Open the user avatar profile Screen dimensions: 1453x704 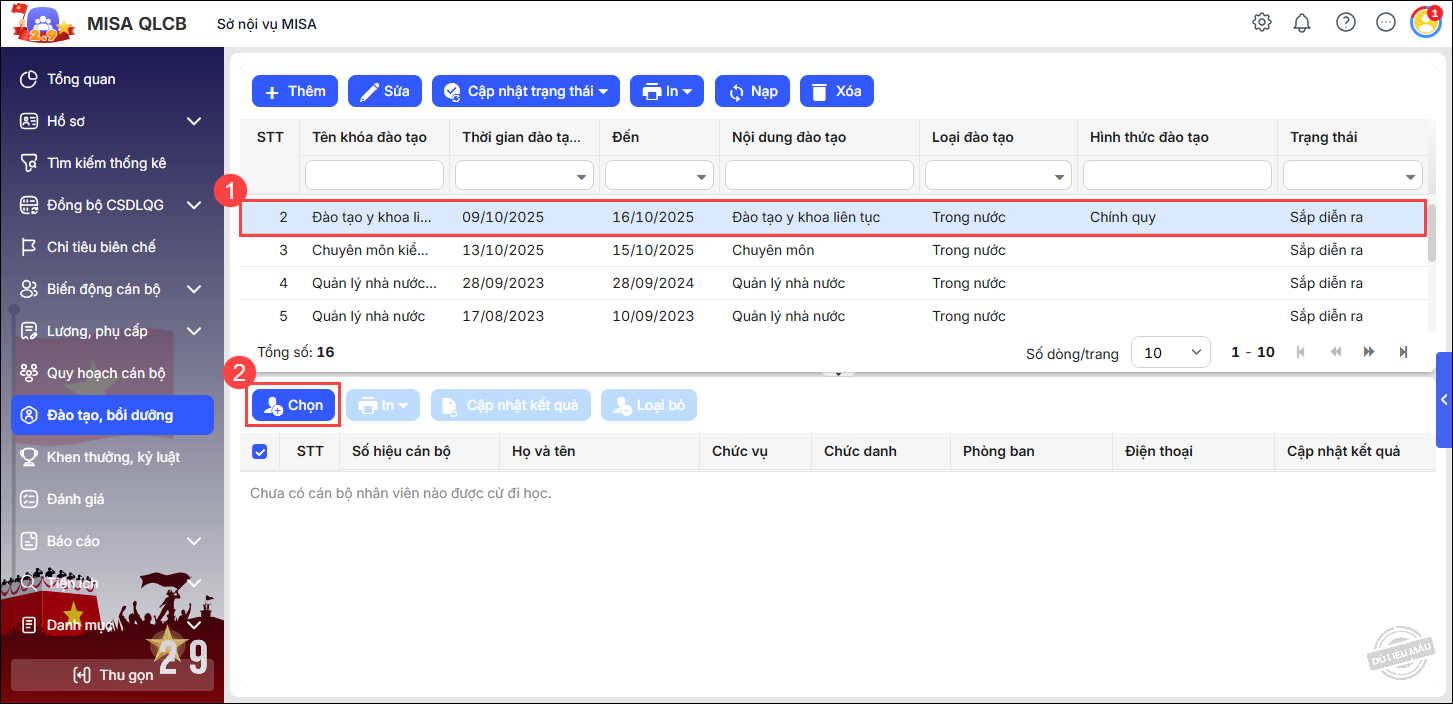[x=1425, y=22]
